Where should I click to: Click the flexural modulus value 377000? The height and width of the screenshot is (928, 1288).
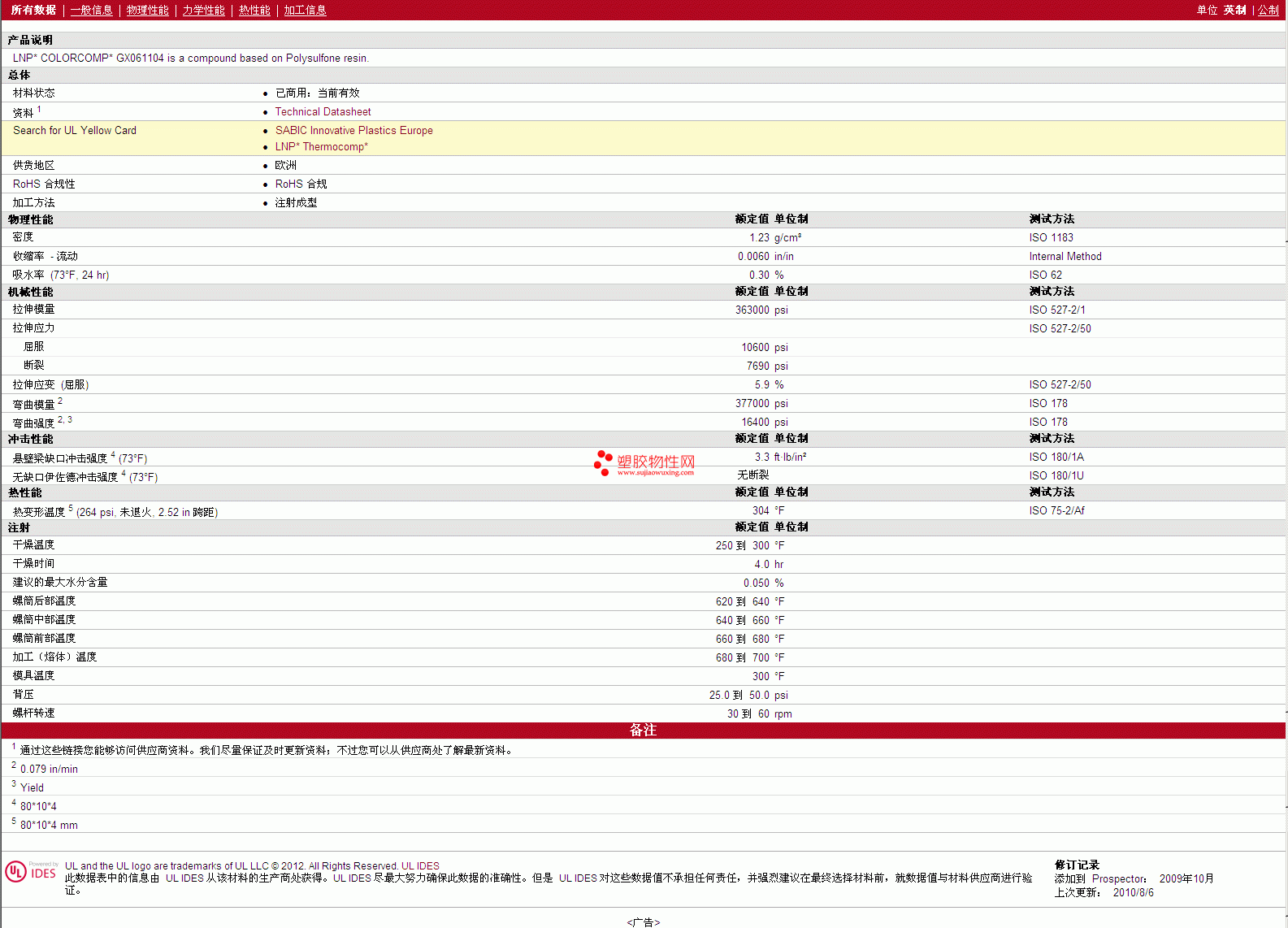point(752,404)
